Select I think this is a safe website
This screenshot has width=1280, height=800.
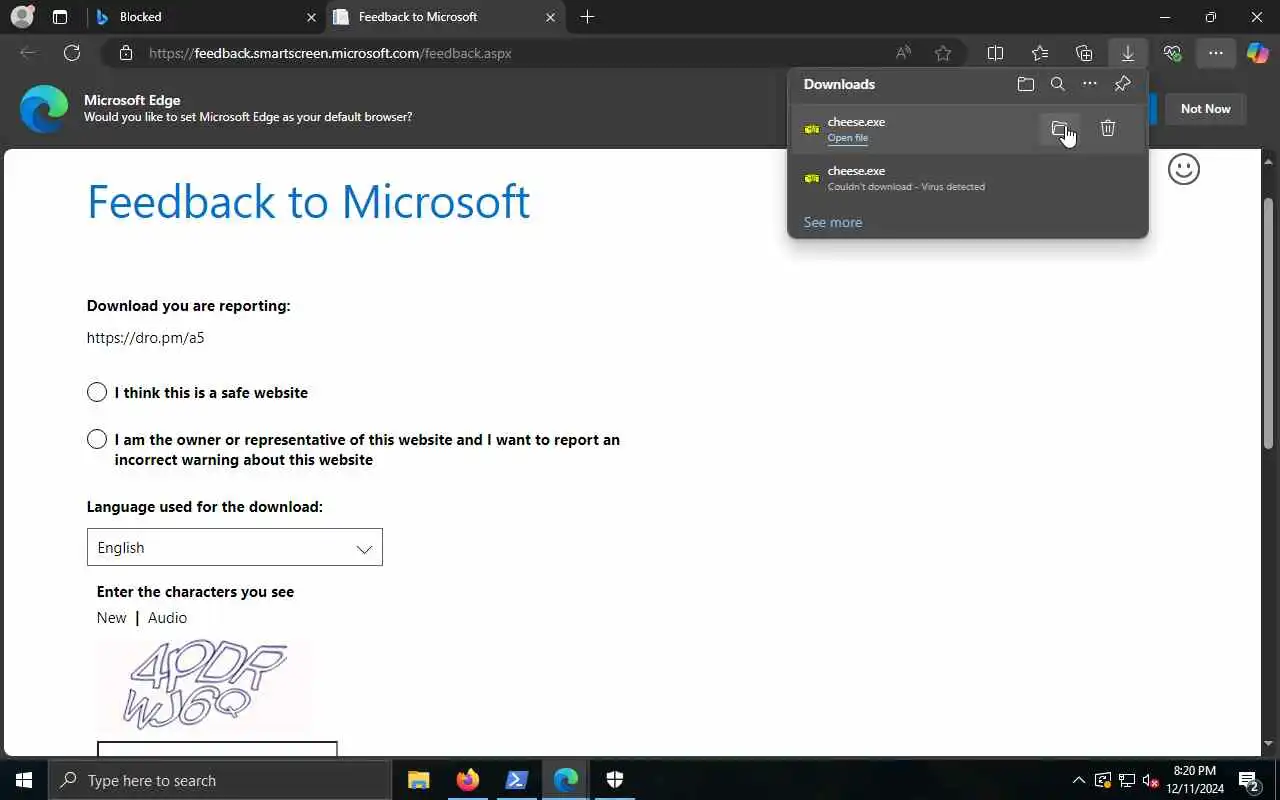coord(97,392)
